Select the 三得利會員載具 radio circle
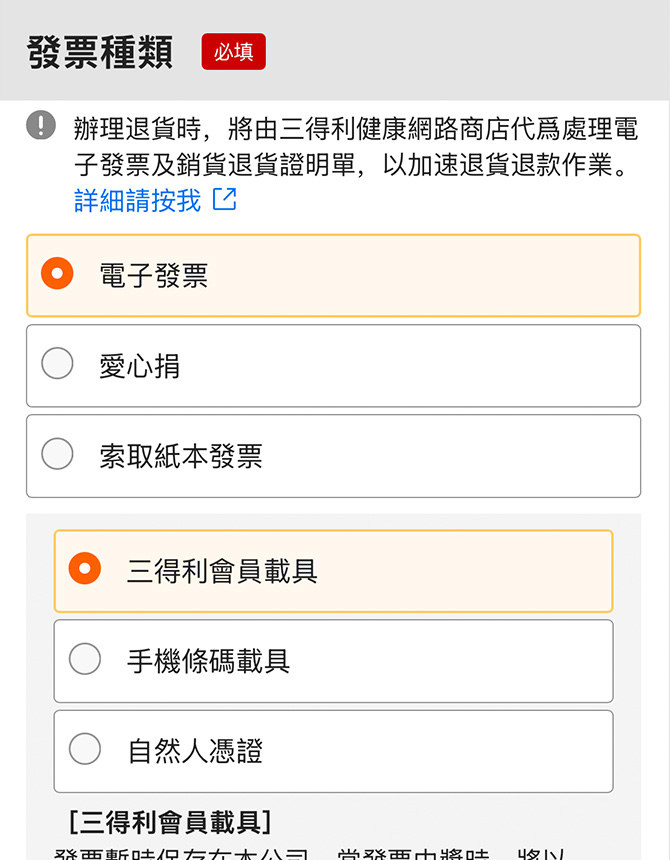 click(x=85, y=569)
